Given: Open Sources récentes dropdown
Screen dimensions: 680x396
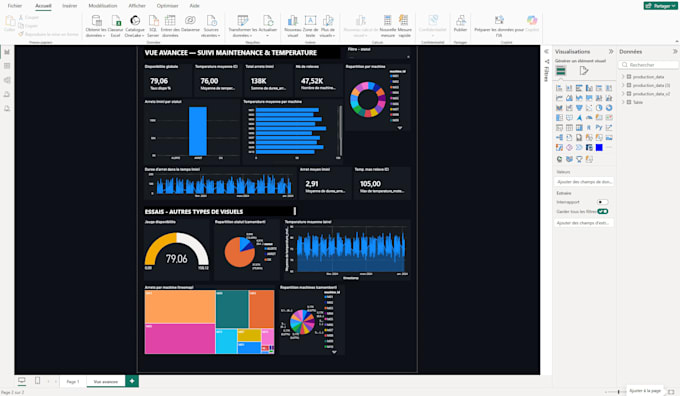Looking at the screenshot, I should coord(211,26).
